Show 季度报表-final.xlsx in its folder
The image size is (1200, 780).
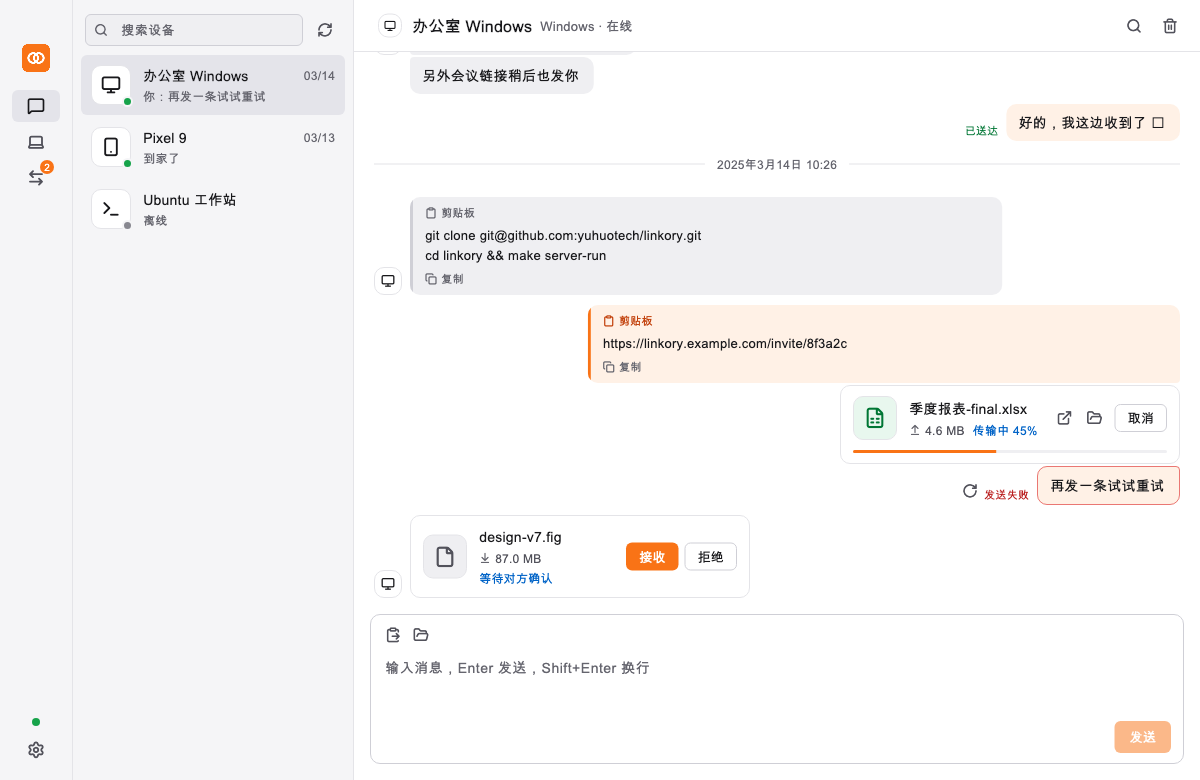[x=1094, y=418]
